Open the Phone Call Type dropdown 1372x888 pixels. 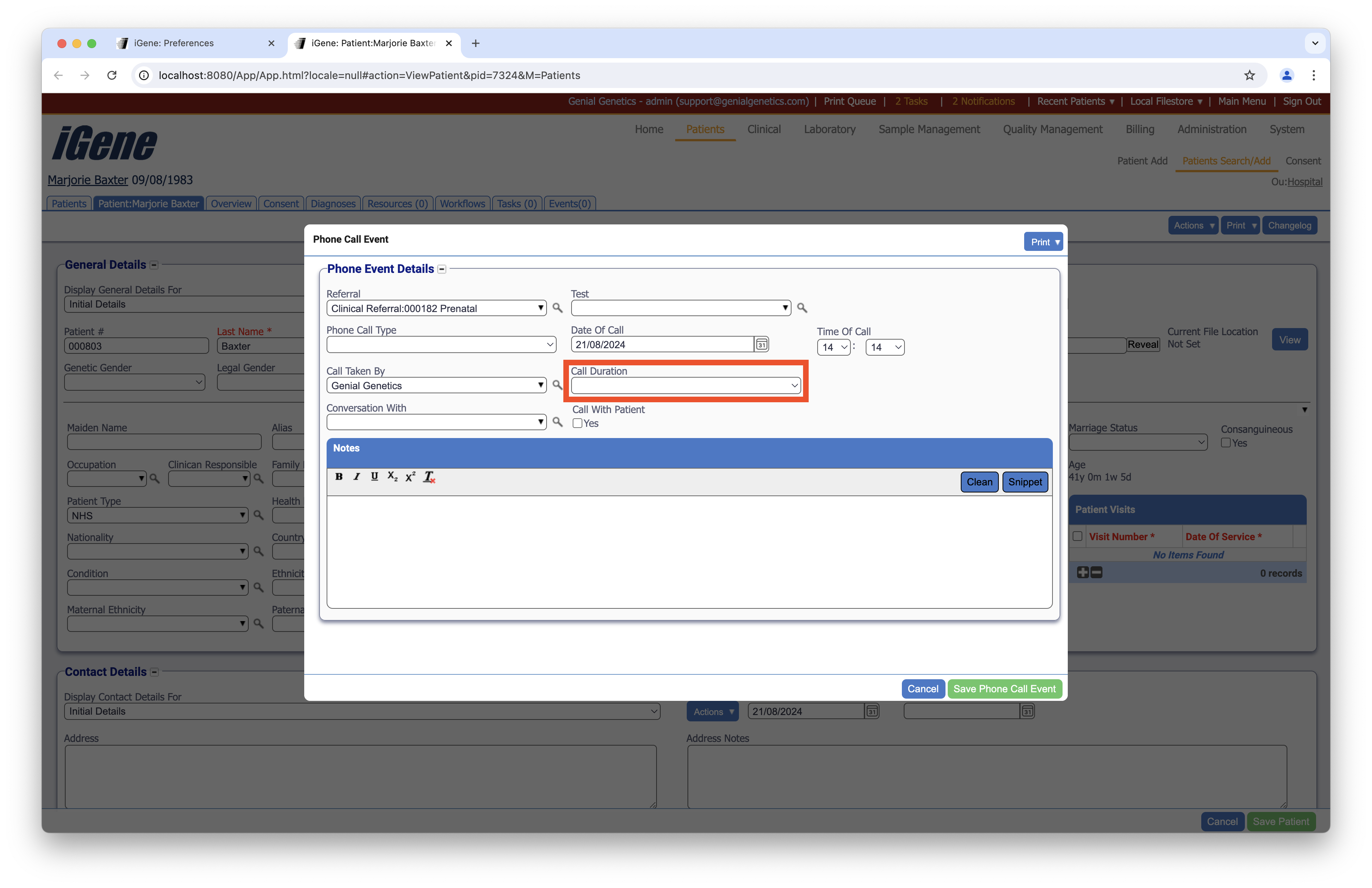pos(441,344)
